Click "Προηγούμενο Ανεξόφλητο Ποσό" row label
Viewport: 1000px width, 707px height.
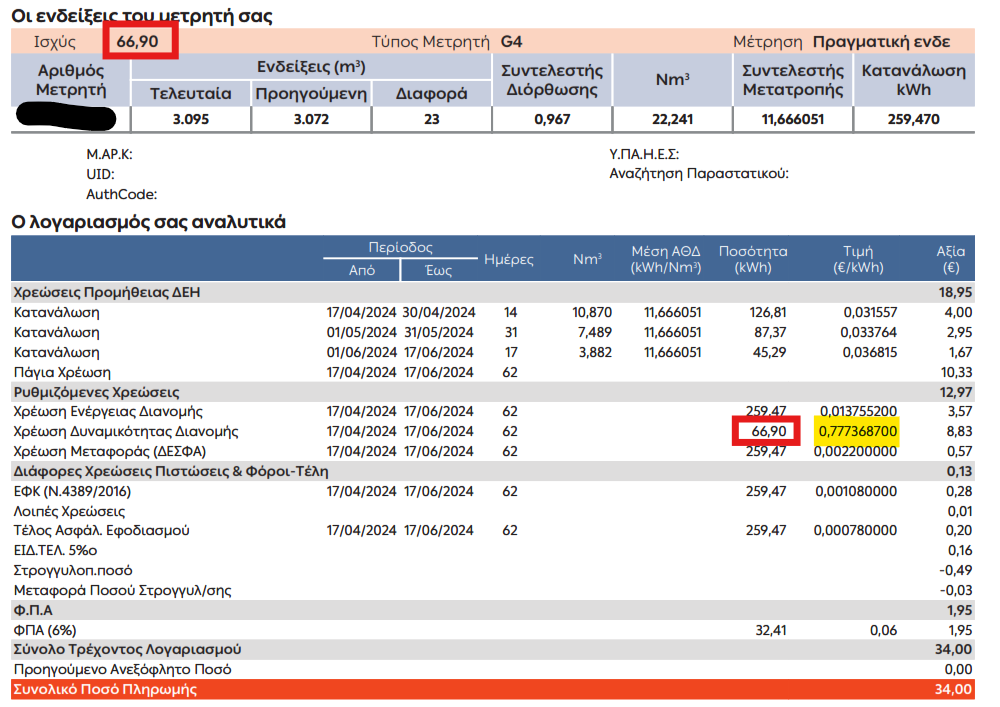point(122,669)
